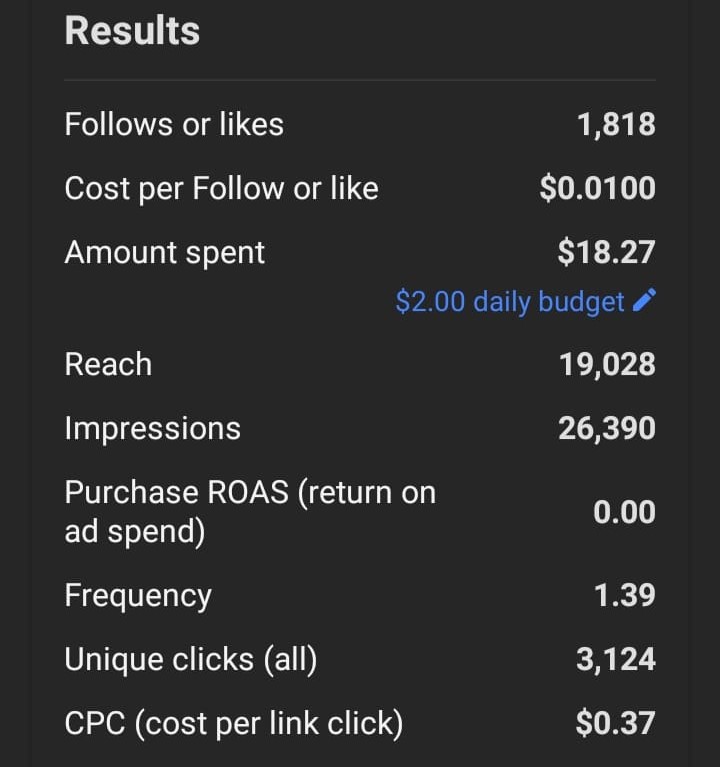Select the Unique clicks (all) label
Viewport: 720px width, 767px height.
tap(190, 659)
